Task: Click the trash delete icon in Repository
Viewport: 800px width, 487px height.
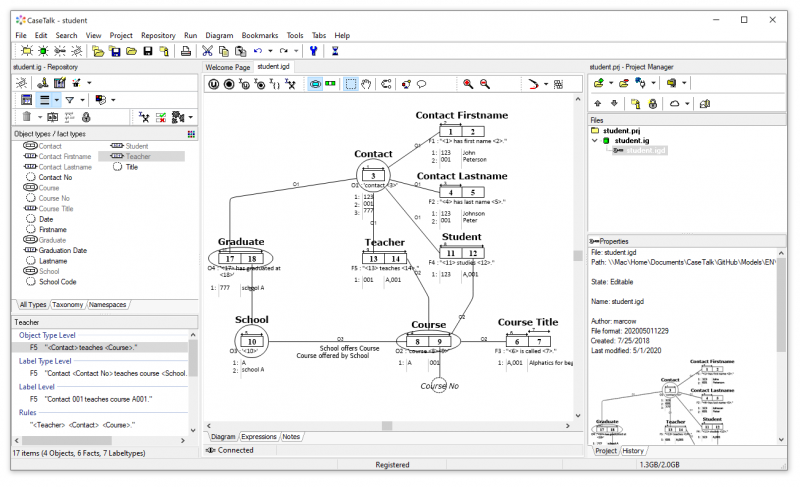Action: (27, 117)
